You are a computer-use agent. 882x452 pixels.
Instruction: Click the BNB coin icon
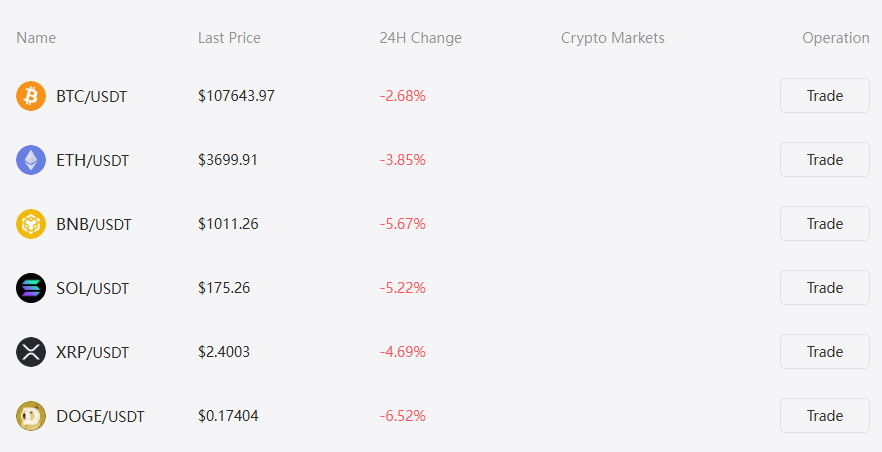pos(31,224)
